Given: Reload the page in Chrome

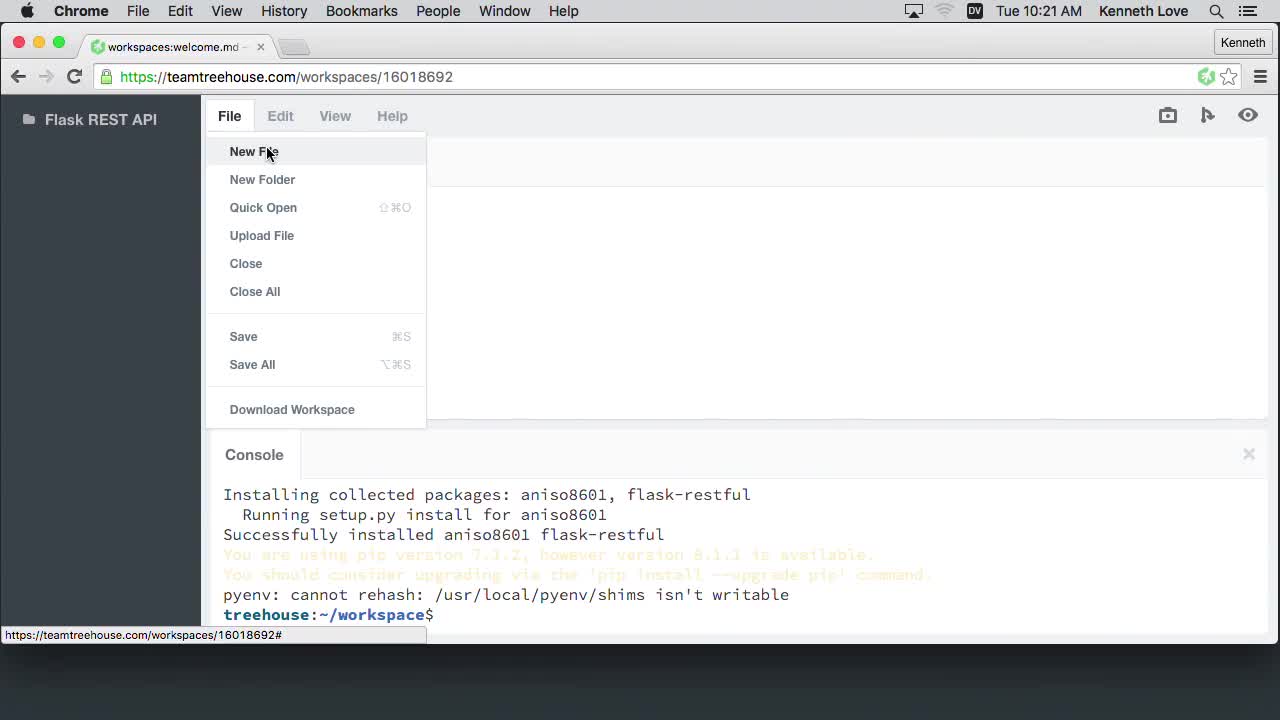Looking at the screenshot, I should click(74, 76).
